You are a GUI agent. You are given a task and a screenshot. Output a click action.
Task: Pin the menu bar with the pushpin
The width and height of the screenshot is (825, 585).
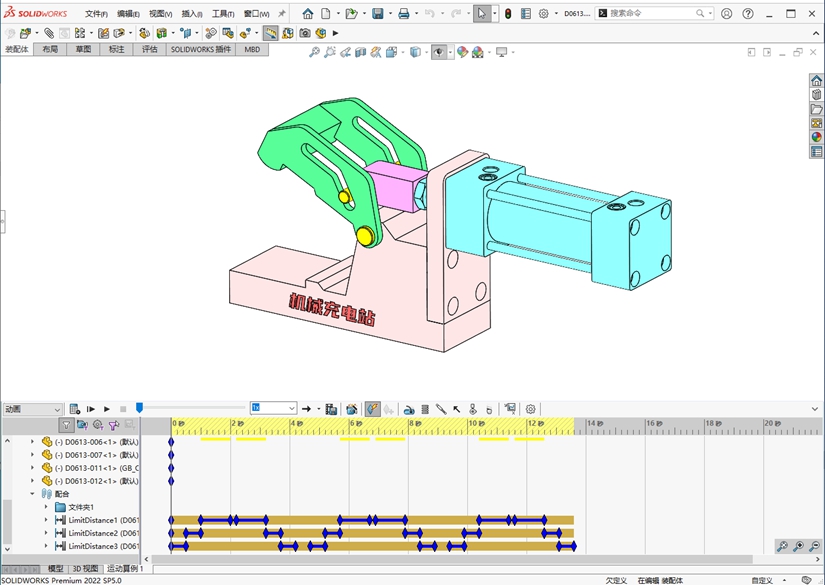tap(282, 14)
